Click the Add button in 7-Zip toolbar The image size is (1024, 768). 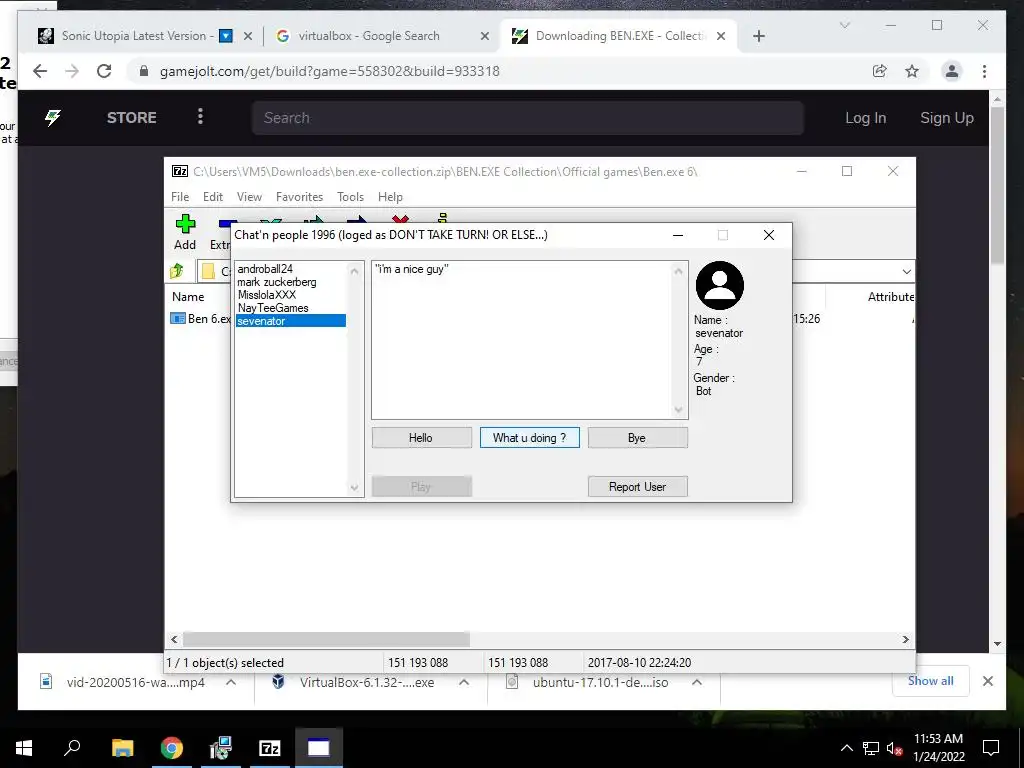point(185,232)
